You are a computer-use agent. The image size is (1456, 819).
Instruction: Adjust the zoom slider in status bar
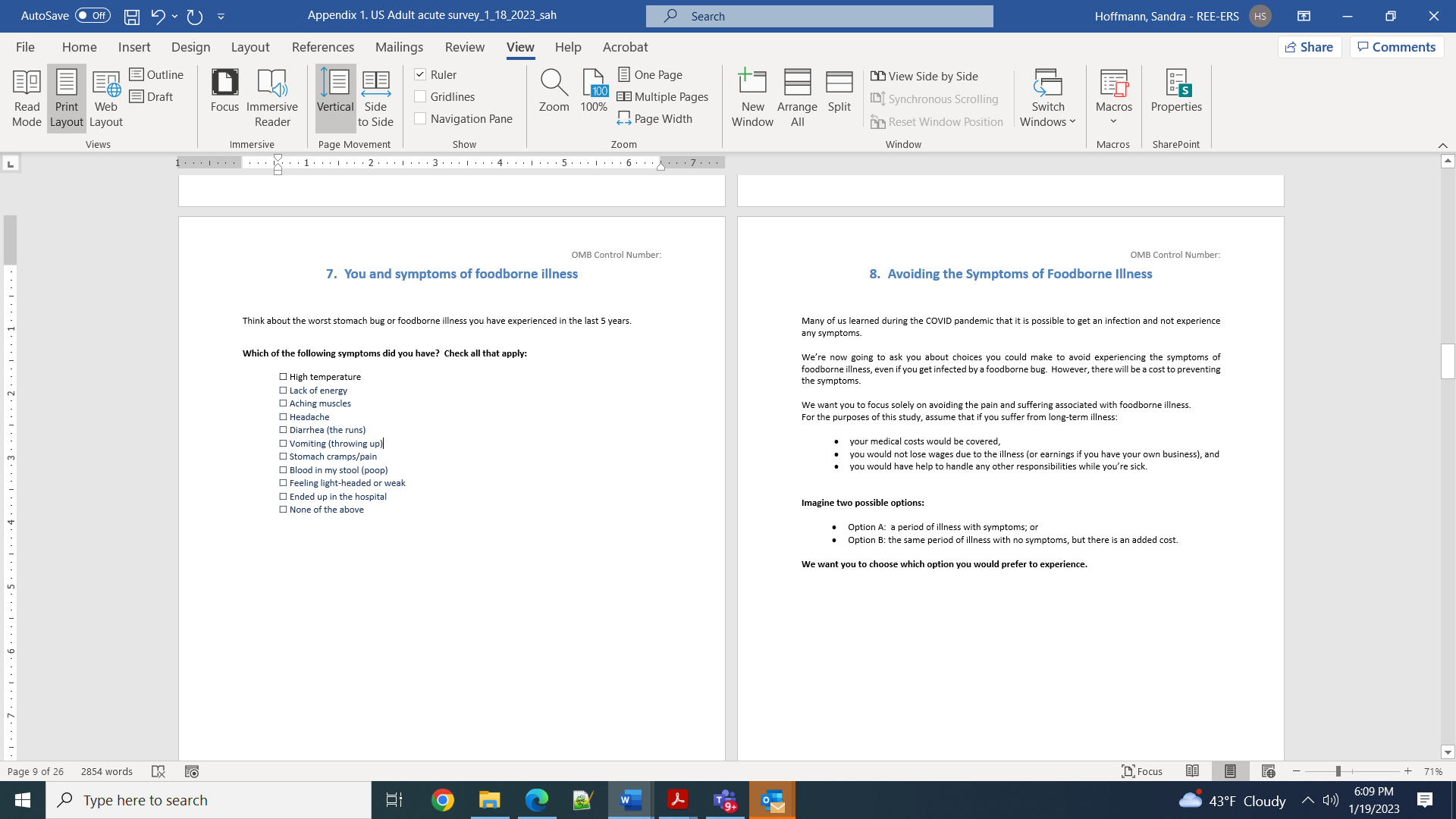[x=1338, y=771]
